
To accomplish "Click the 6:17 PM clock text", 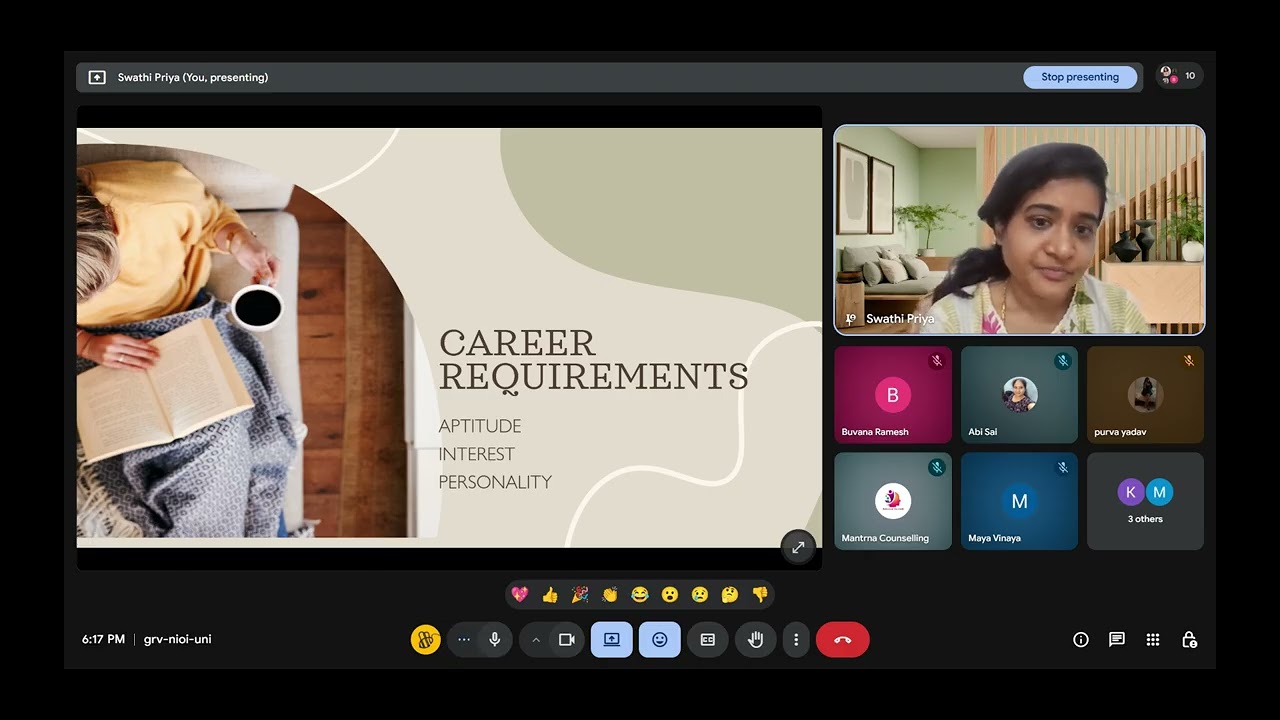I will (103, 640).
